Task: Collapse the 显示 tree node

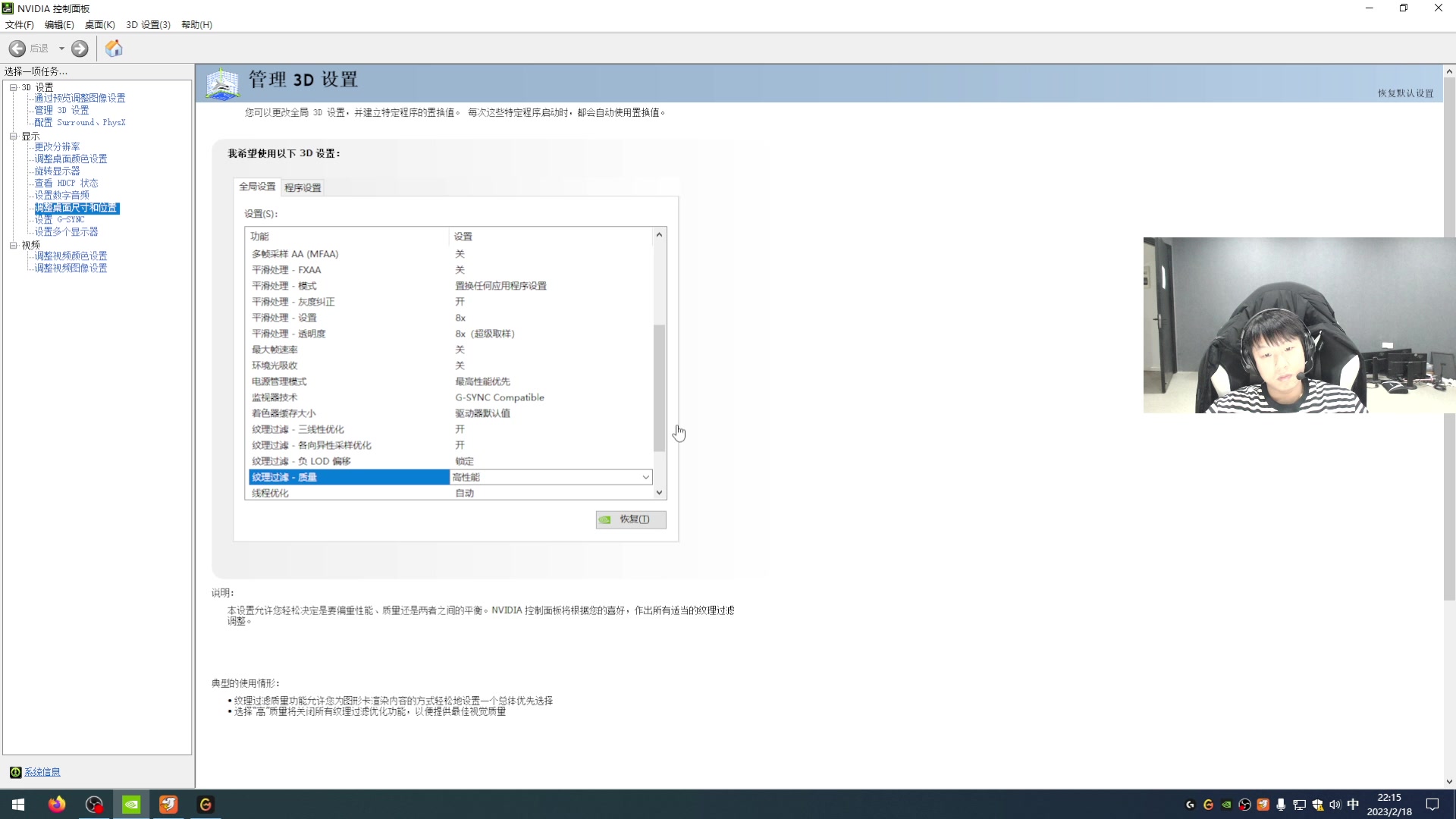Action: [x=13, y=136]
